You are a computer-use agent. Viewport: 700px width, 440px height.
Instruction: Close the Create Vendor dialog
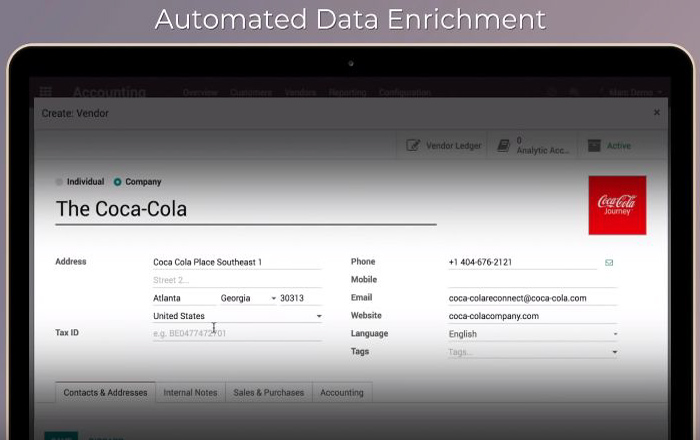[x=657, y=112]
